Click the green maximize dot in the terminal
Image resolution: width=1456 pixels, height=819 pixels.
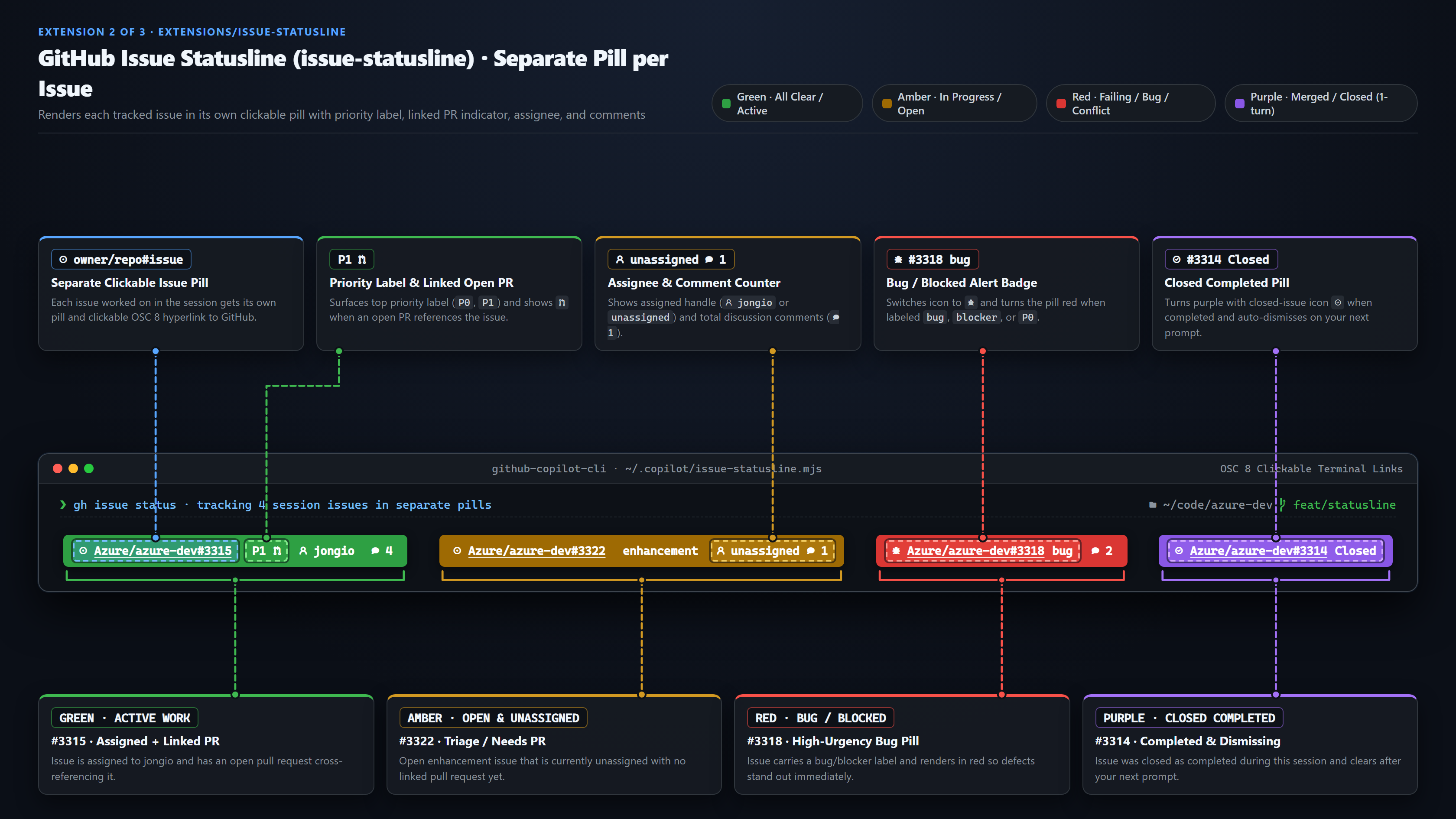coord(89,468)
